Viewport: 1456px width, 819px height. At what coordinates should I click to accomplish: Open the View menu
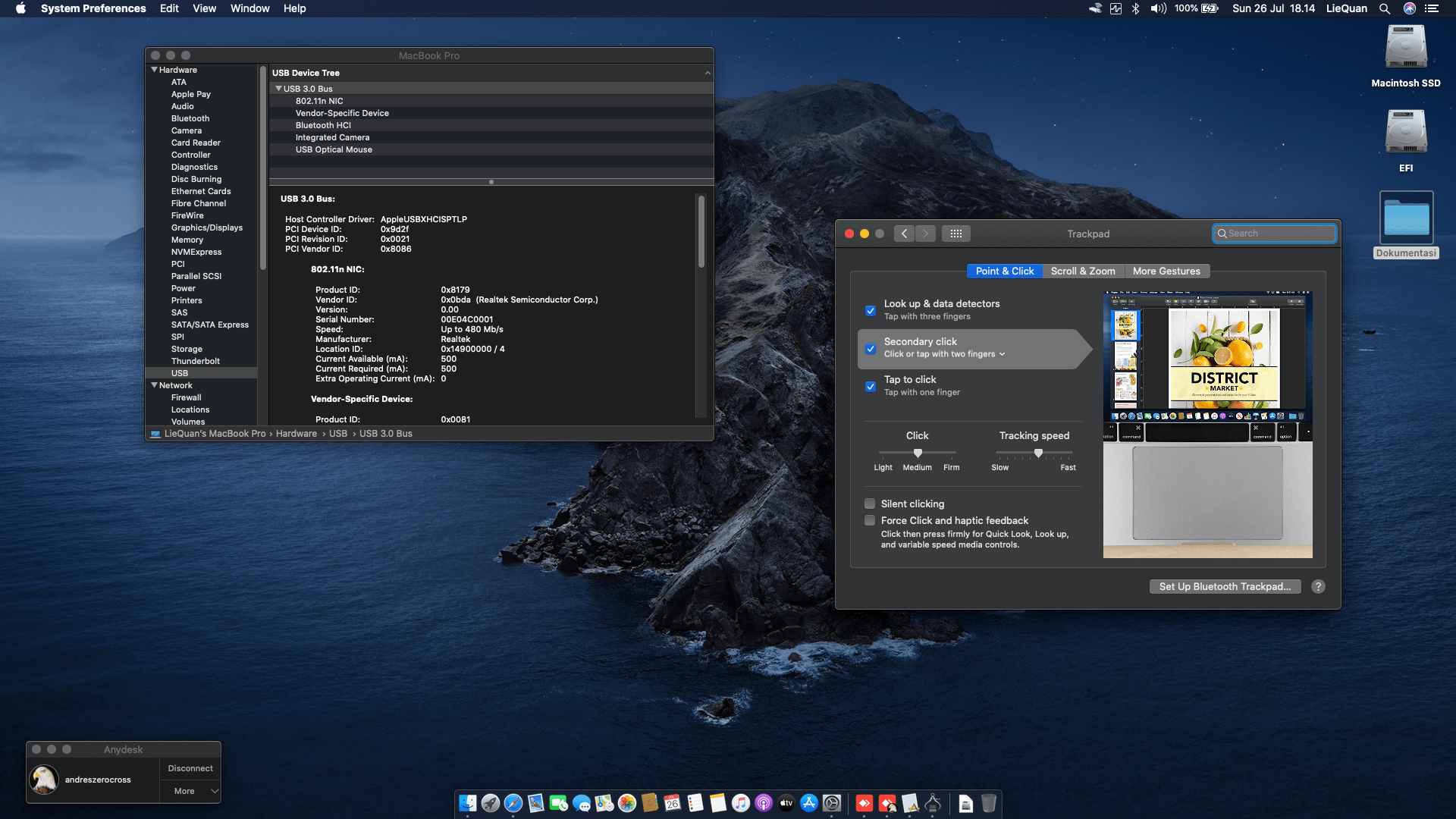click(204, 8)
